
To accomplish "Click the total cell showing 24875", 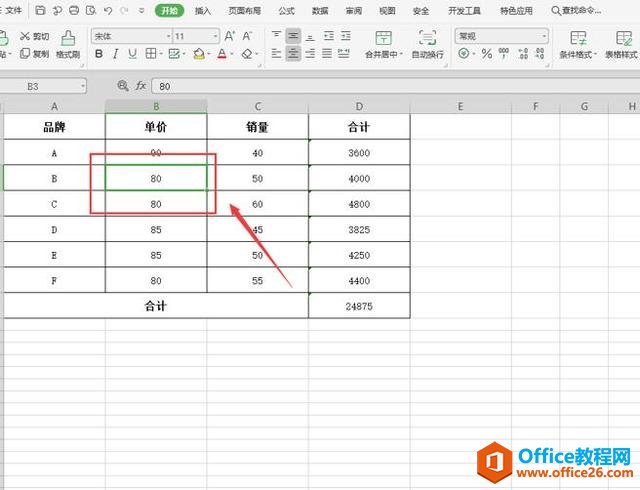I will click(359, 306).
